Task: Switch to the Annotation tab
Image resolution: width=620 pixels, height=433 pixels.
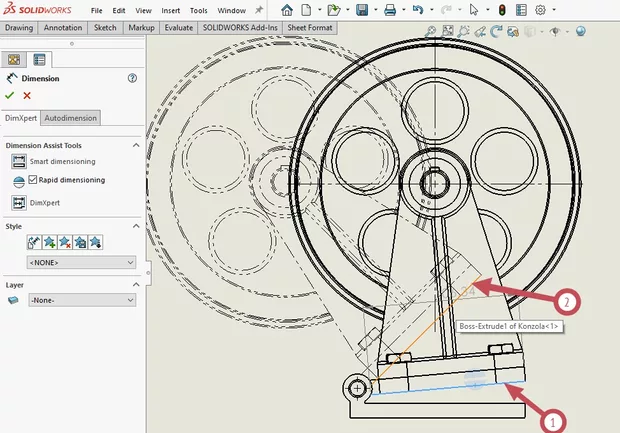Action: tap(63, 28)
